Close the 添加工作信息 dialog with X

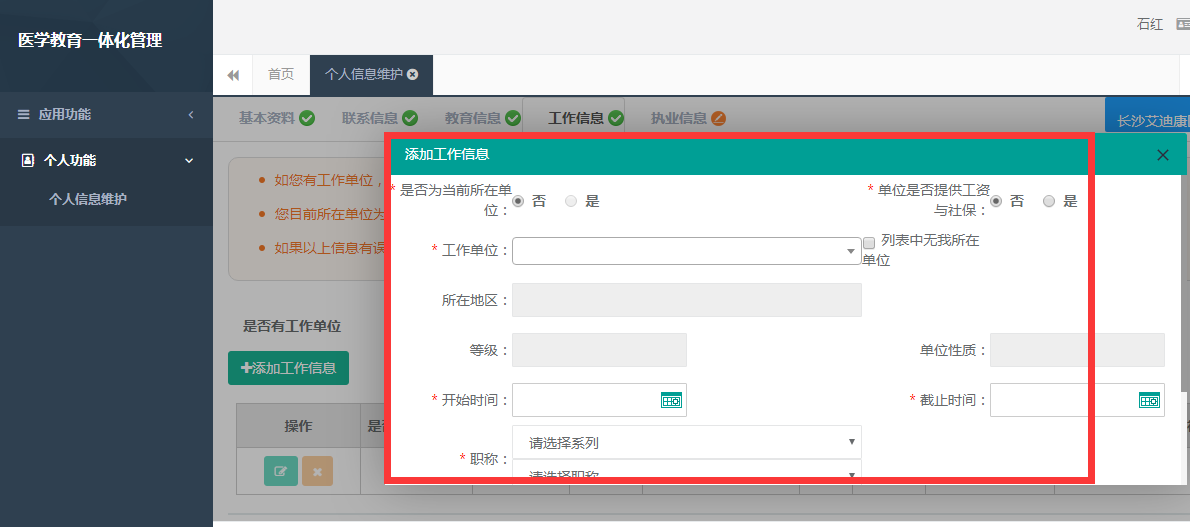coord(1163,155)
